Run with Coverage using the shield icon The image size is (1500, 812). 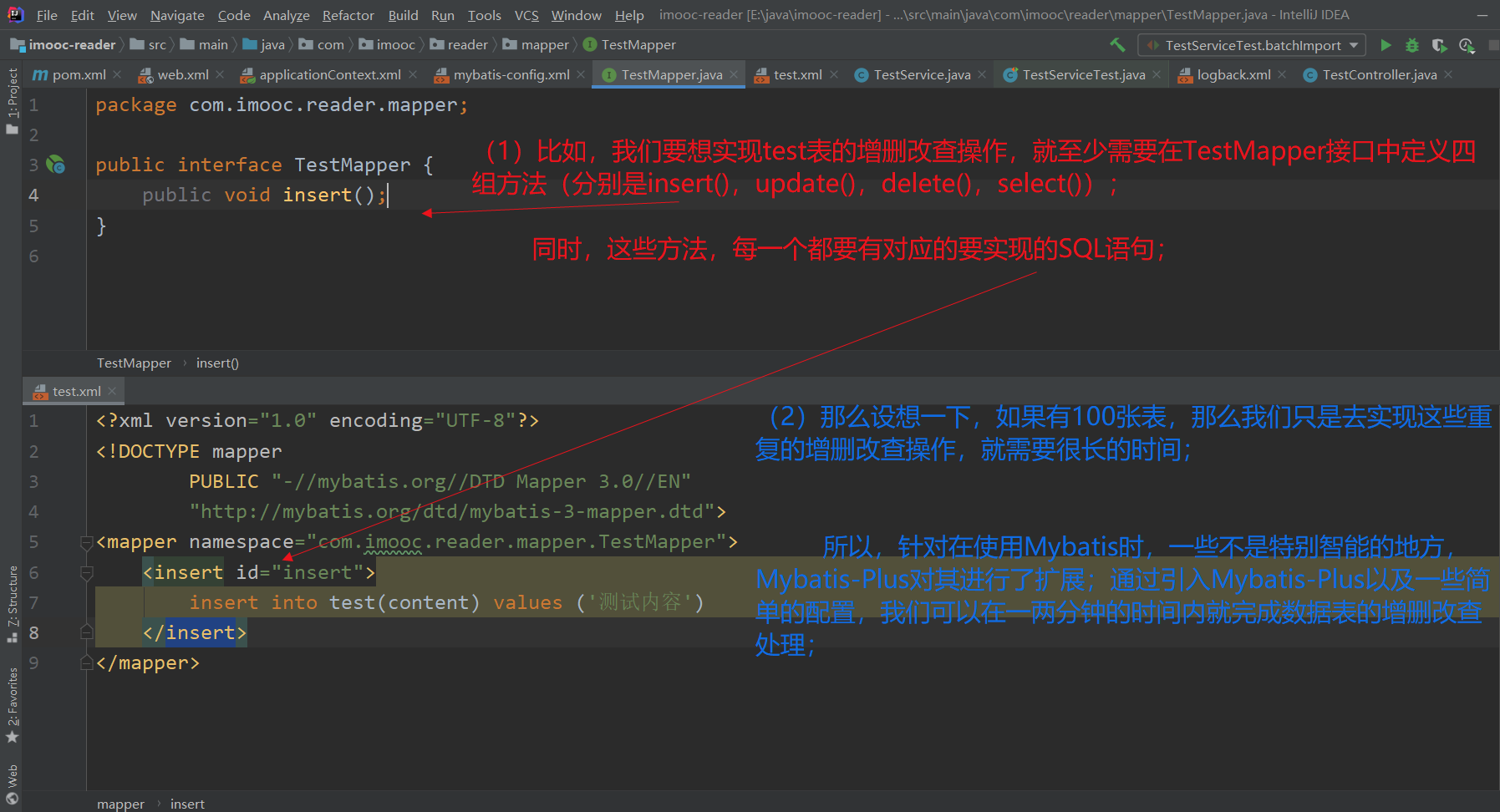(1439, 44)
